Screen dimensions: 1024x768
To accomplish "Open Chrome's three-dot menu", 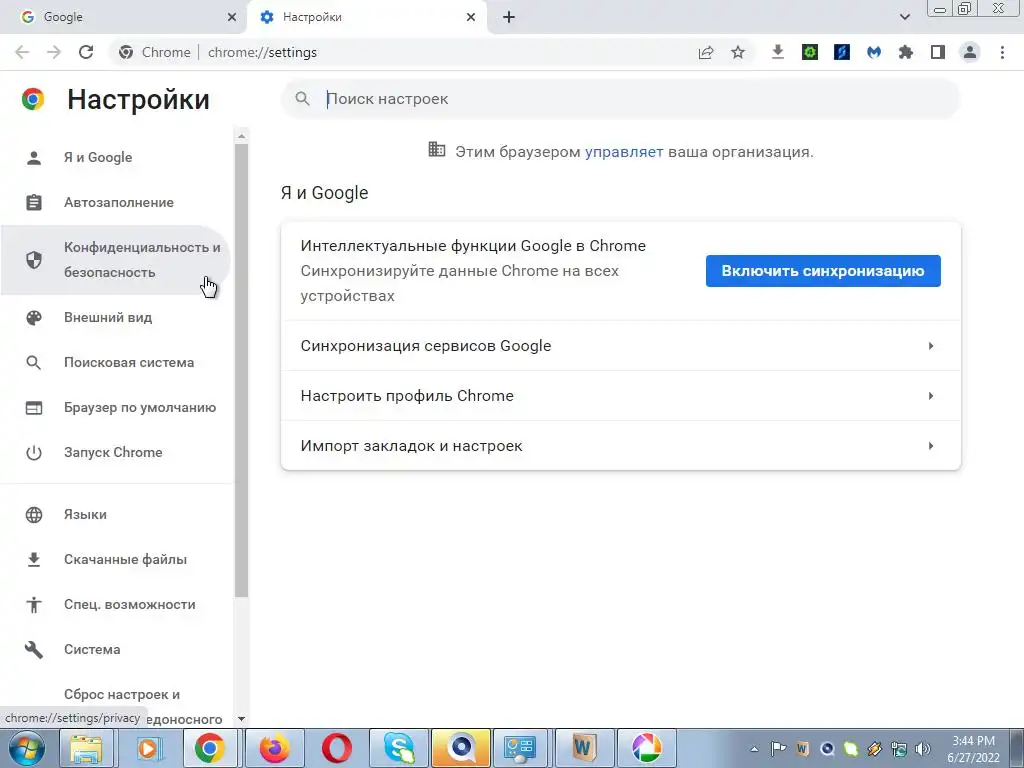I will coord(1002,52).
